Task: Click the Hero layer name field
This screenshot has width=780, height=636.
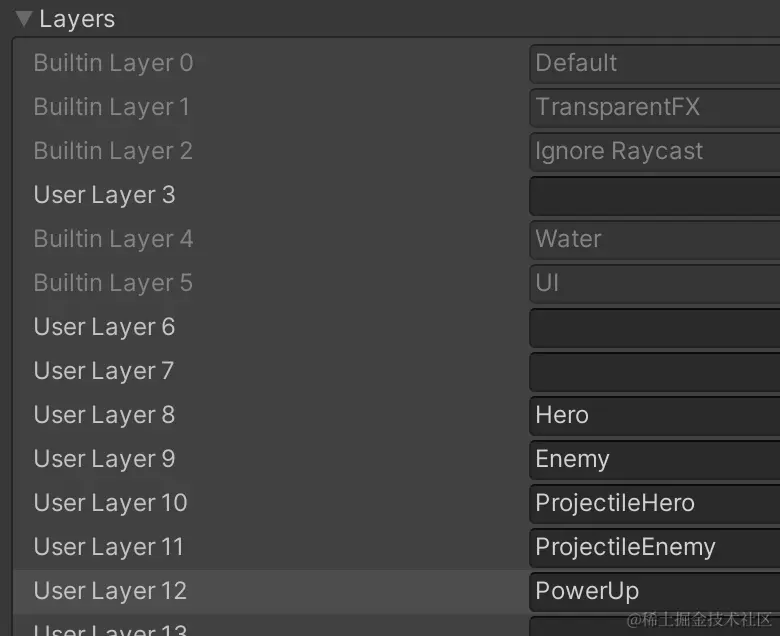Action: click(x=654, y=415)
